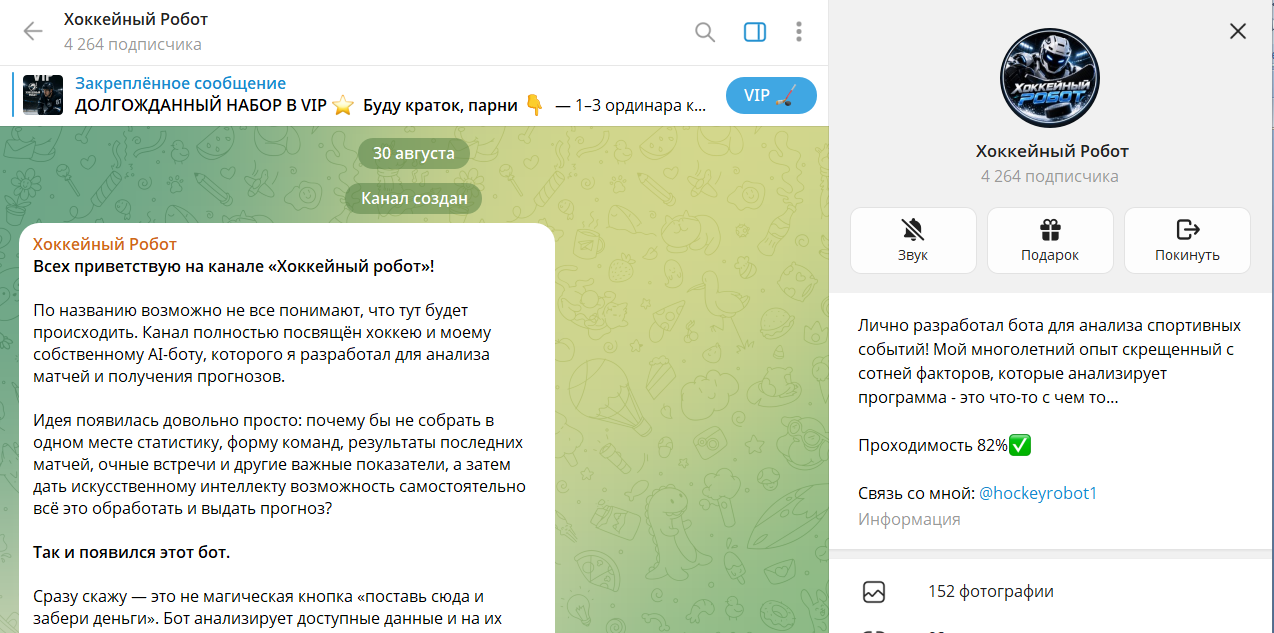Click the profile name under the avatar
This screenshot has width=1274, height=633.
pyautogui.click(x=1052, y=151)
